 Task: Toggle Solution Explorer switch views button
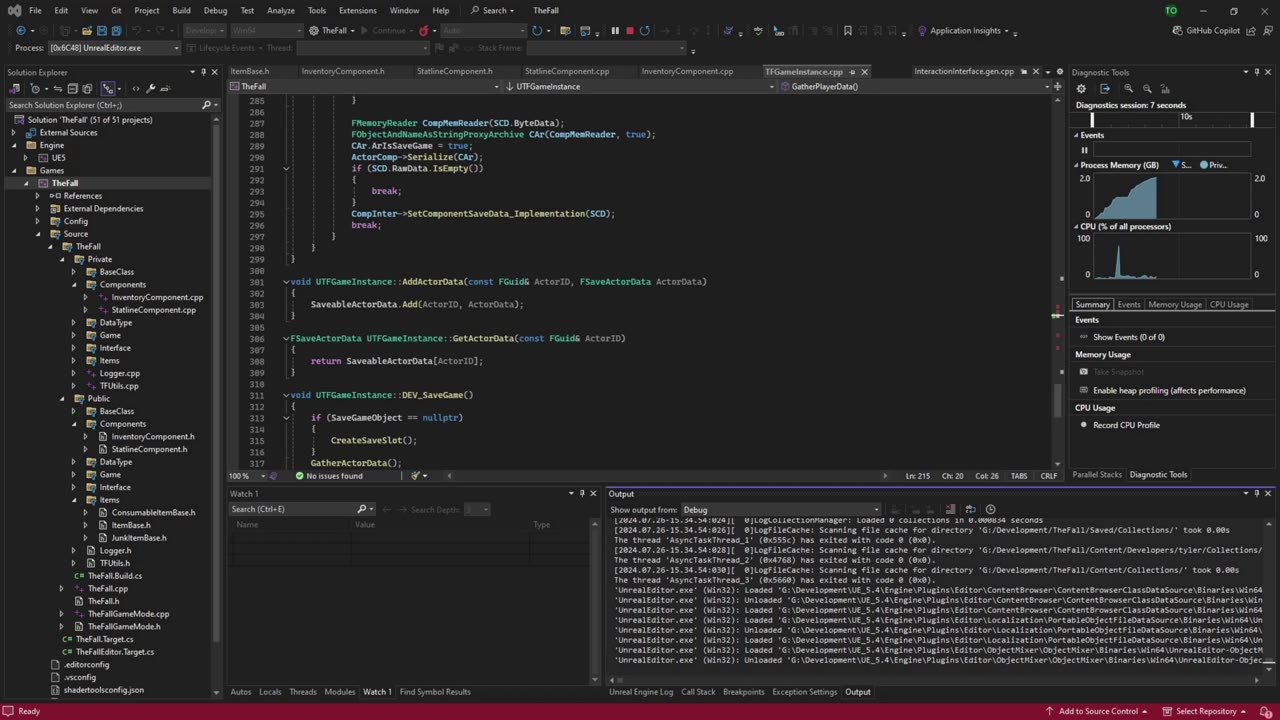pos(16,88)
